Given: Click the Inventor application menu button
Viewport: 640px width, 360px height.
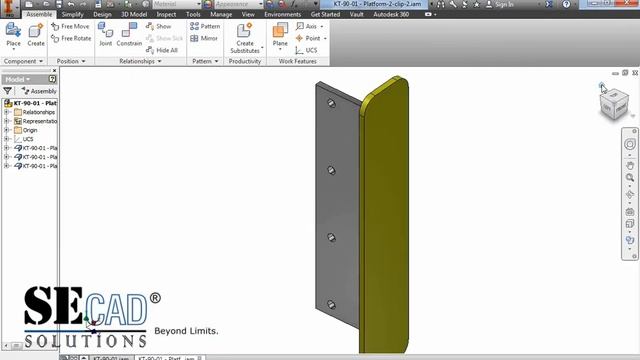Looking at the screenshot, I should pos(9,8).
